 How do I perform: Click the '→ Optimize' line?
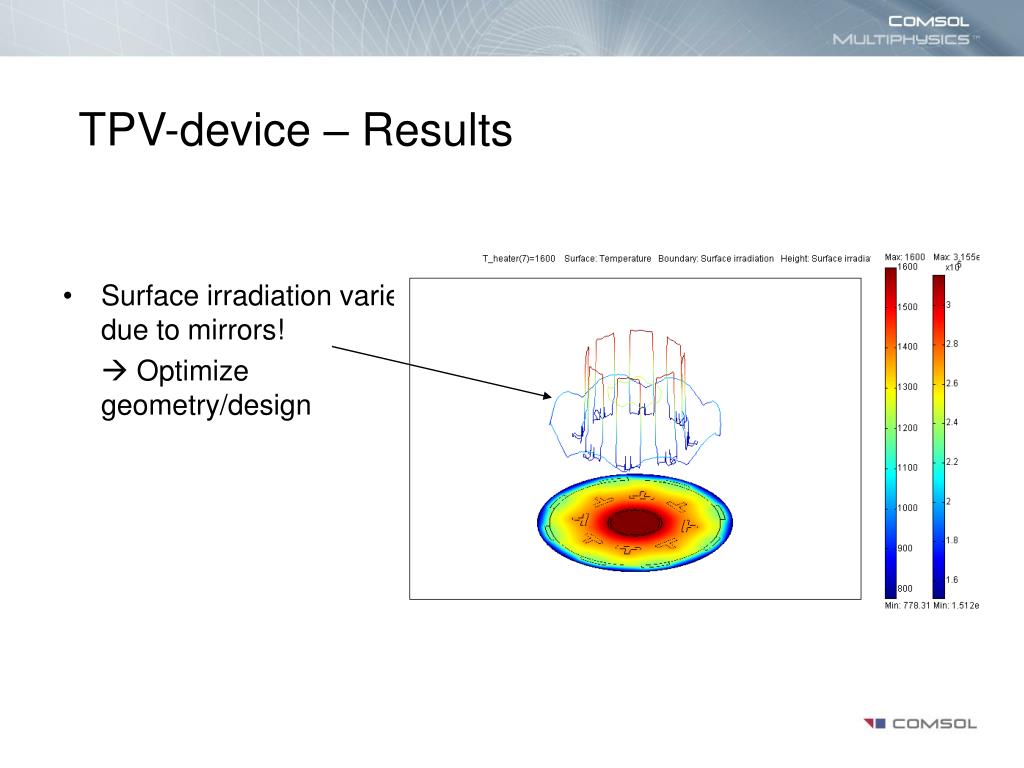pyautogui.click(x=175, y=371)
